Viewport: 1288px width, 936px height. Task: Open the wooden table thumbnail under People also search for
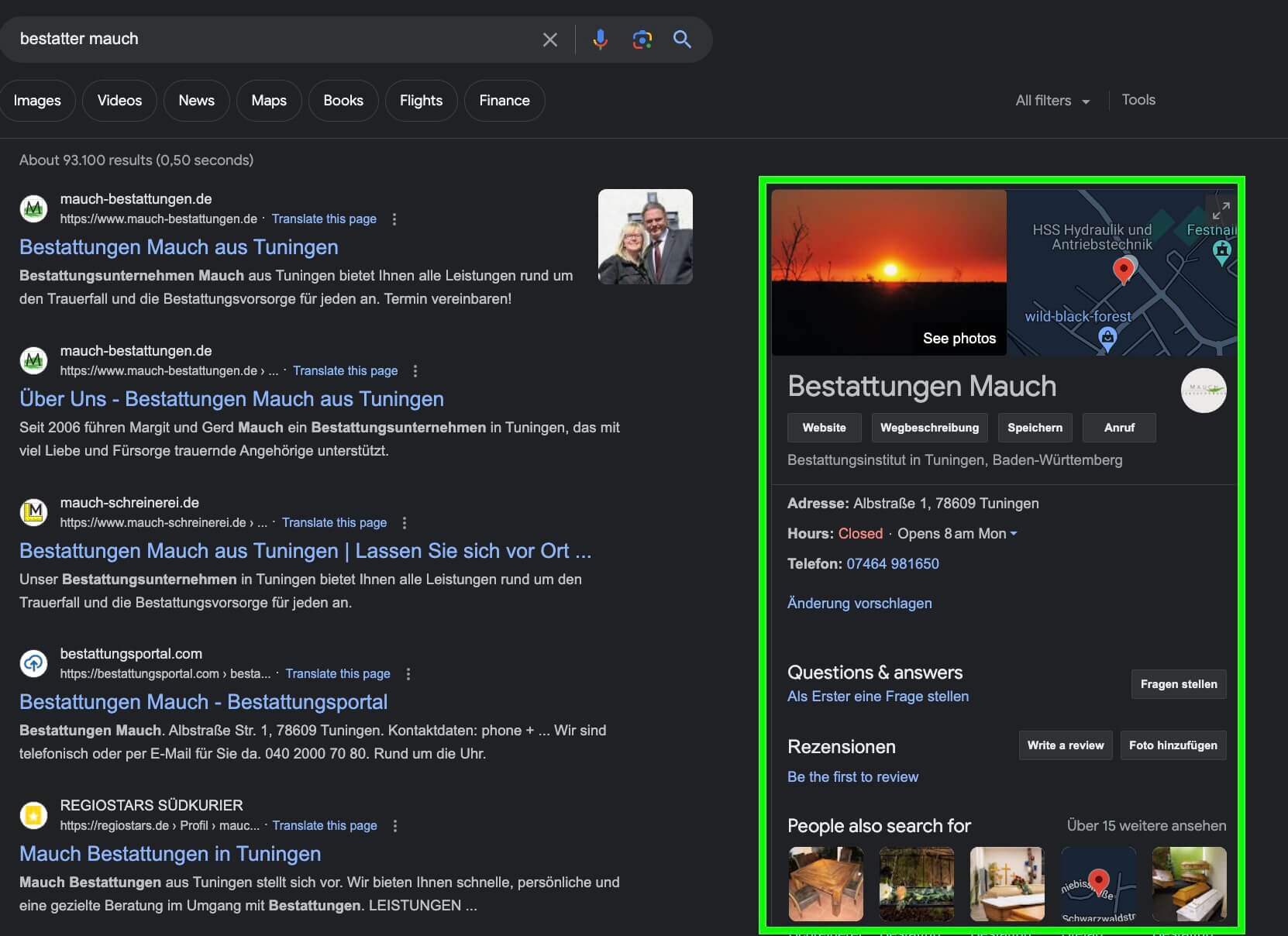tap(826, 884)
